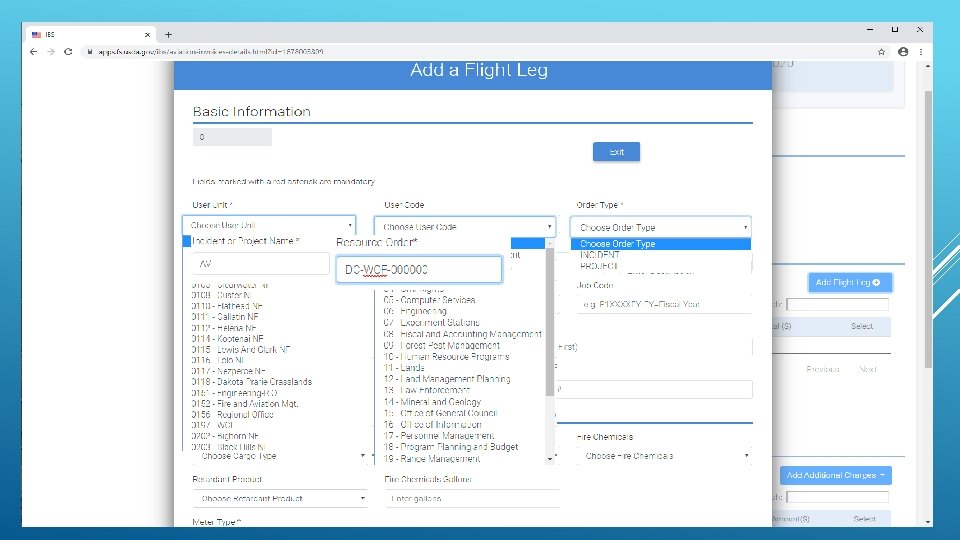The width and height of the screenshot is (960, 540).
Task: Choose 06 - Engineering user code
Action: point(415,311)
